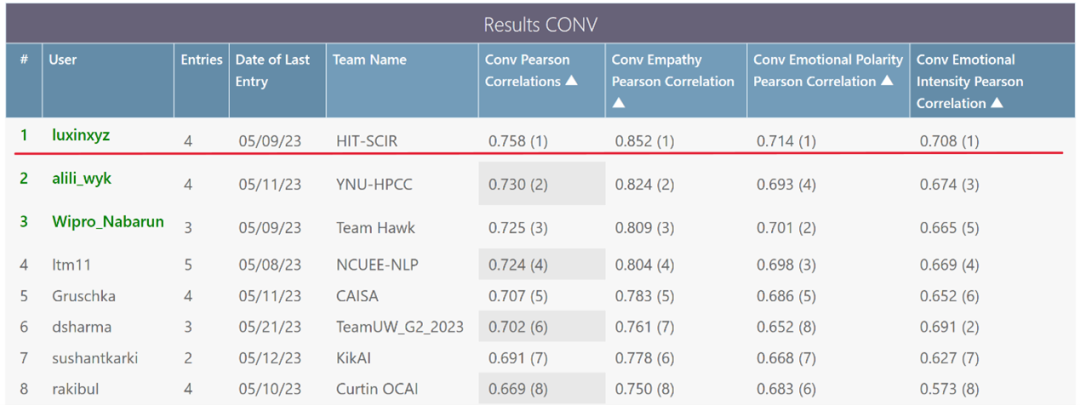Sort by the User column header
The width and height of the screenshot is (1080, 405).
tap(63, 60)
